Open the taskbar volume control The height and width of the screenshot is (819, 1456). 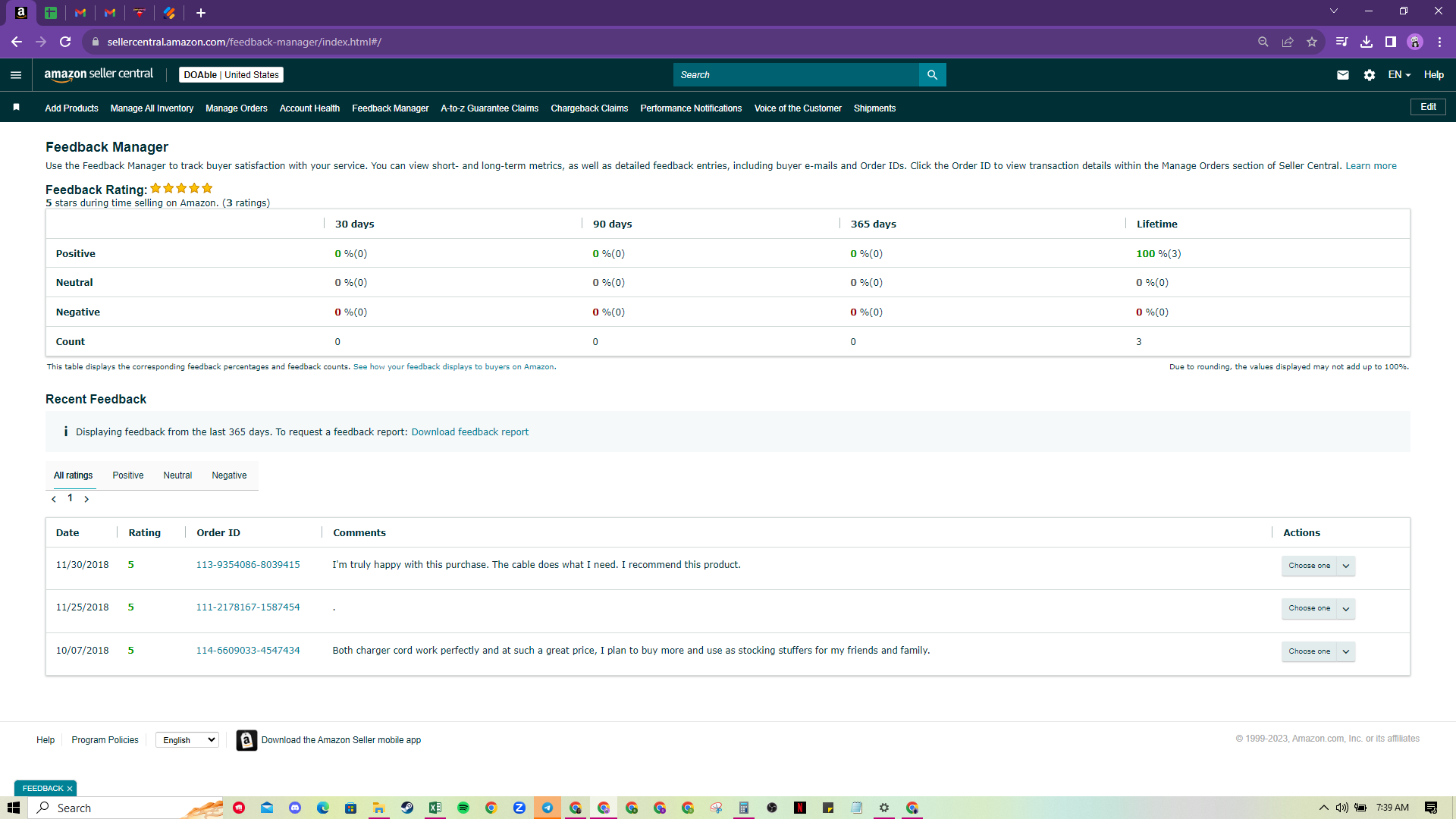1342,808
